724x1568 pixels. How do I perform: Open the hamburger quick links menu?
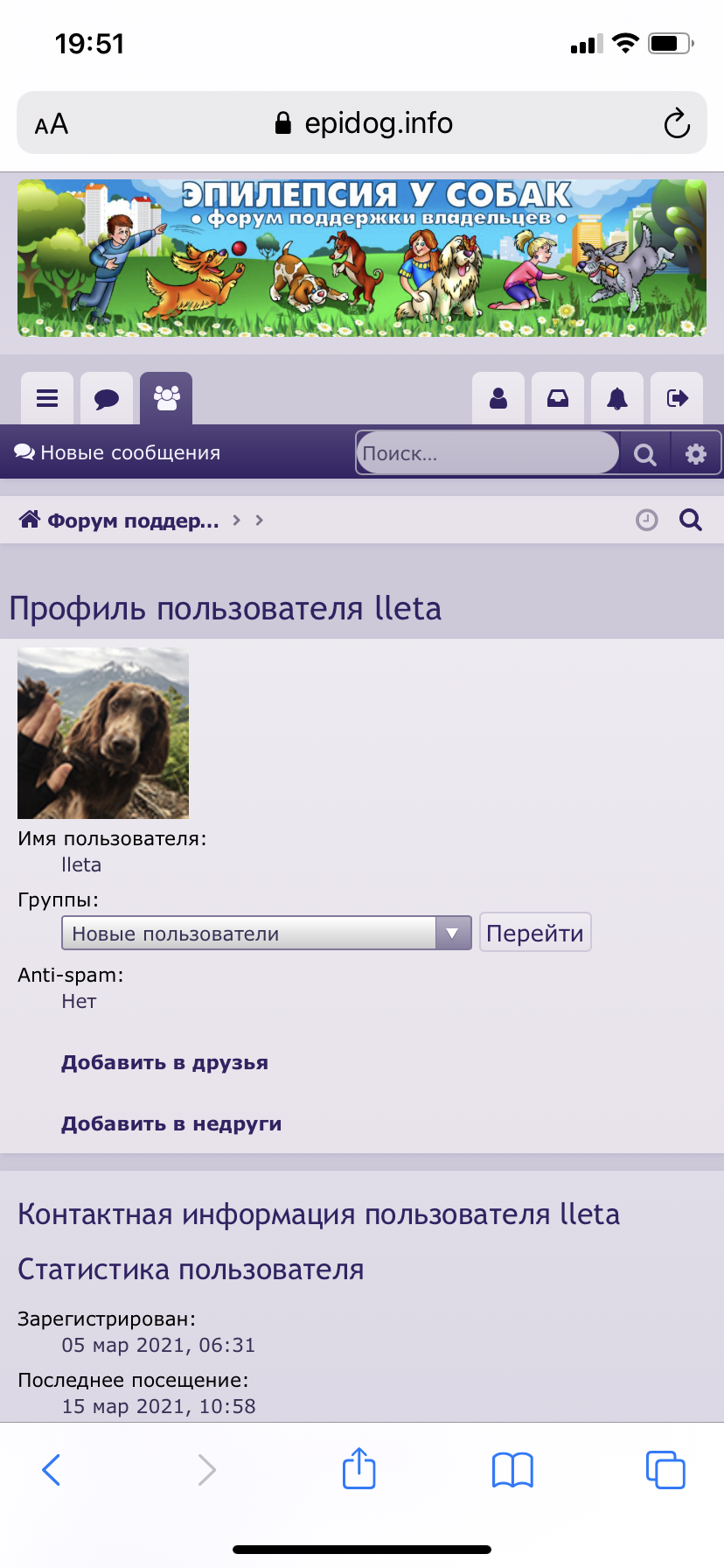point(47,399)
